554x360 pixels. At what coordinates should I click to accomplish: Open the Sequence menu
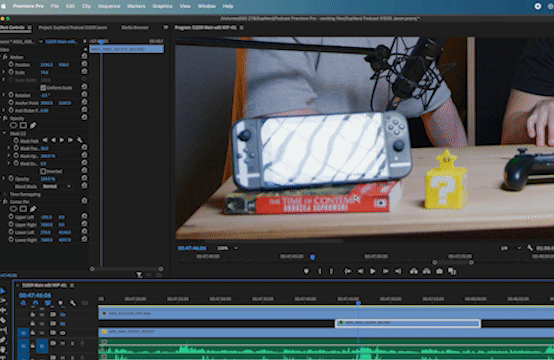click(x=109, y=6)
